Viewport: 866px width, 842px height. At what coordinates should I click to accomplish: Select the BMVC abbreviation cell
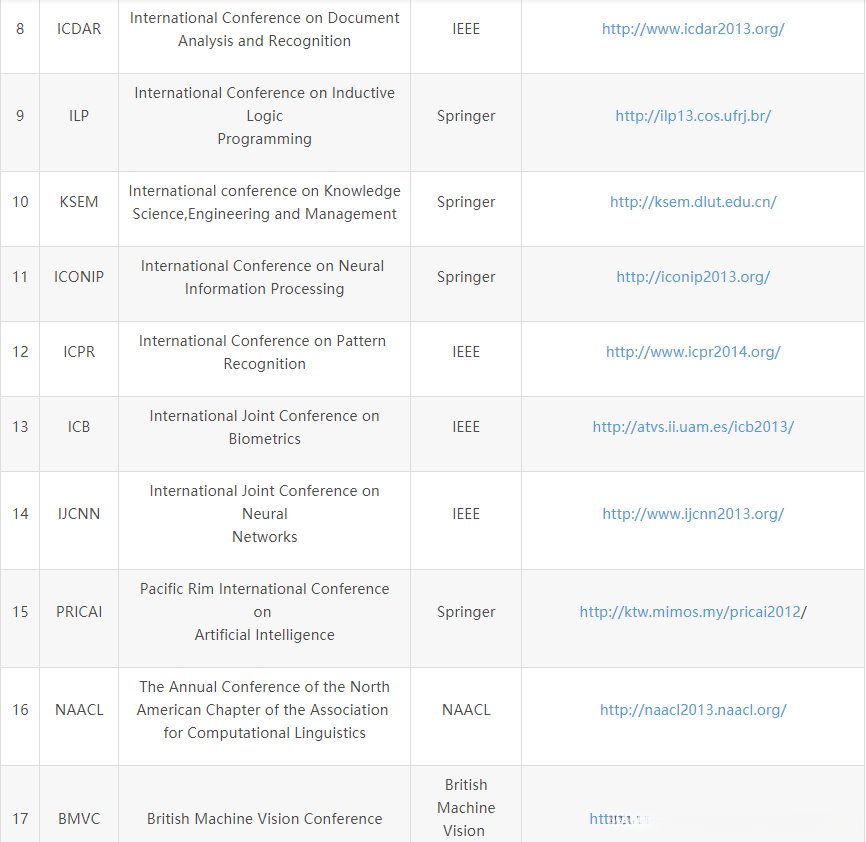(x=79, y=819)
